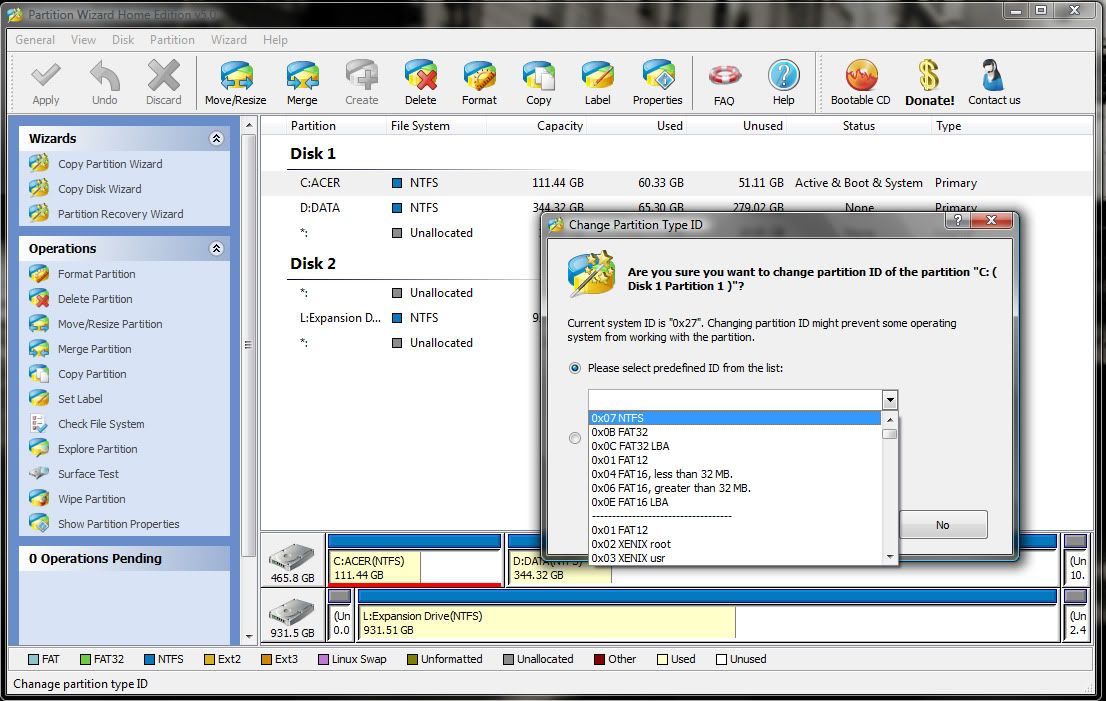Launch Copy Disk Wizard from sidebar
Screen dimensions: 1106x701
click(x=99, y=189)
